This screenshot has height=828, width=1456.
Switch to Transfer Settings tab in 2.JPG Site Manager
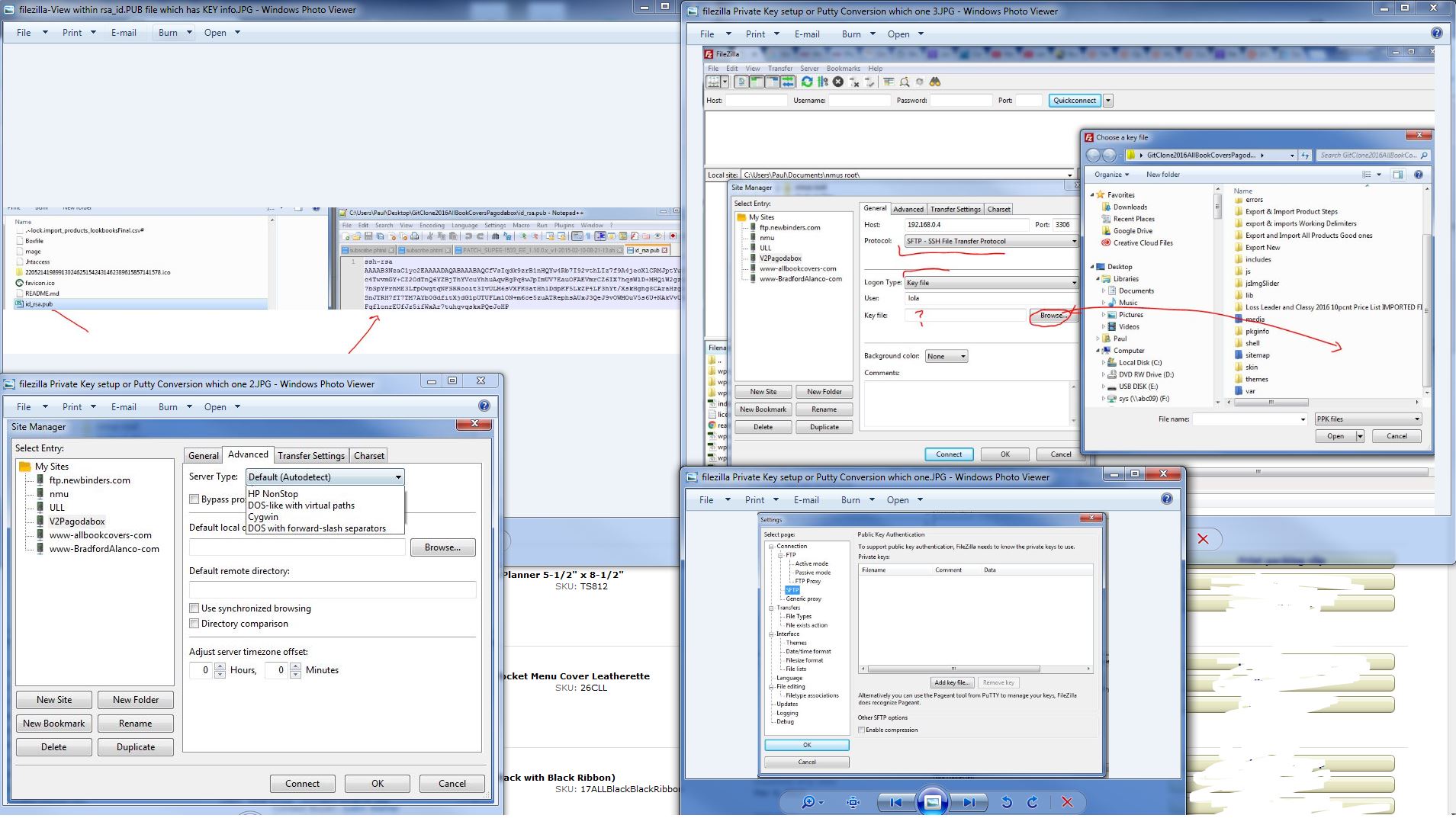310,456
